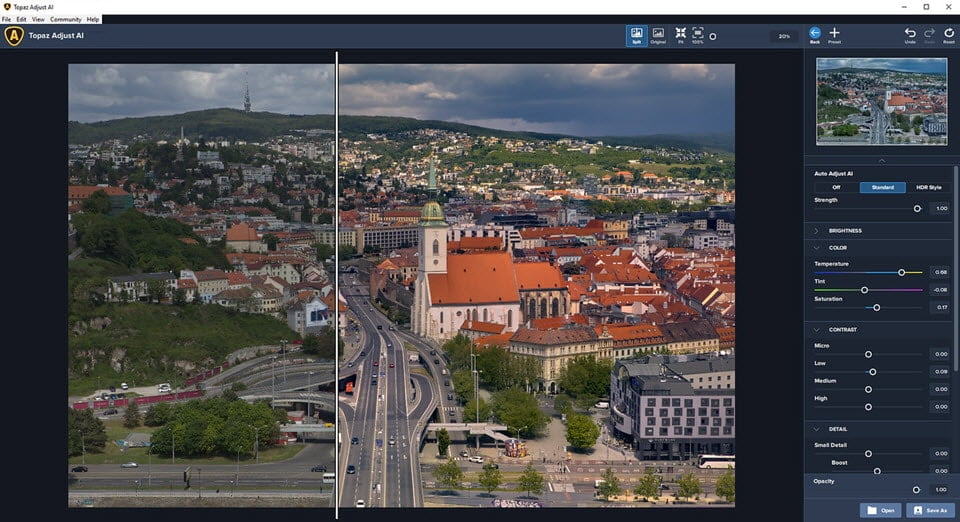Image resolution: width=960 pixels, height=522 pixels.
Task: Click the Save As button
Action: (930, 510)
